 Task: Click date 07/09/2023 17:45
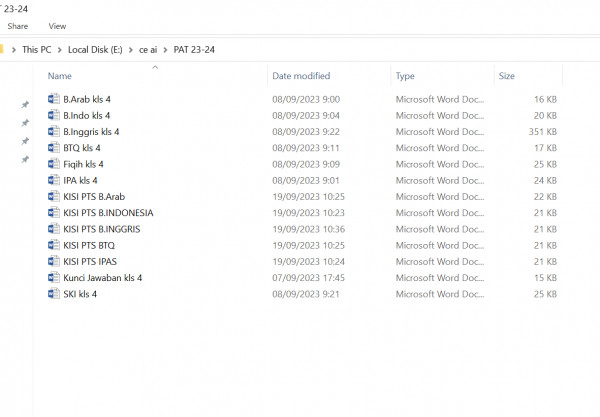coord(308,278)
